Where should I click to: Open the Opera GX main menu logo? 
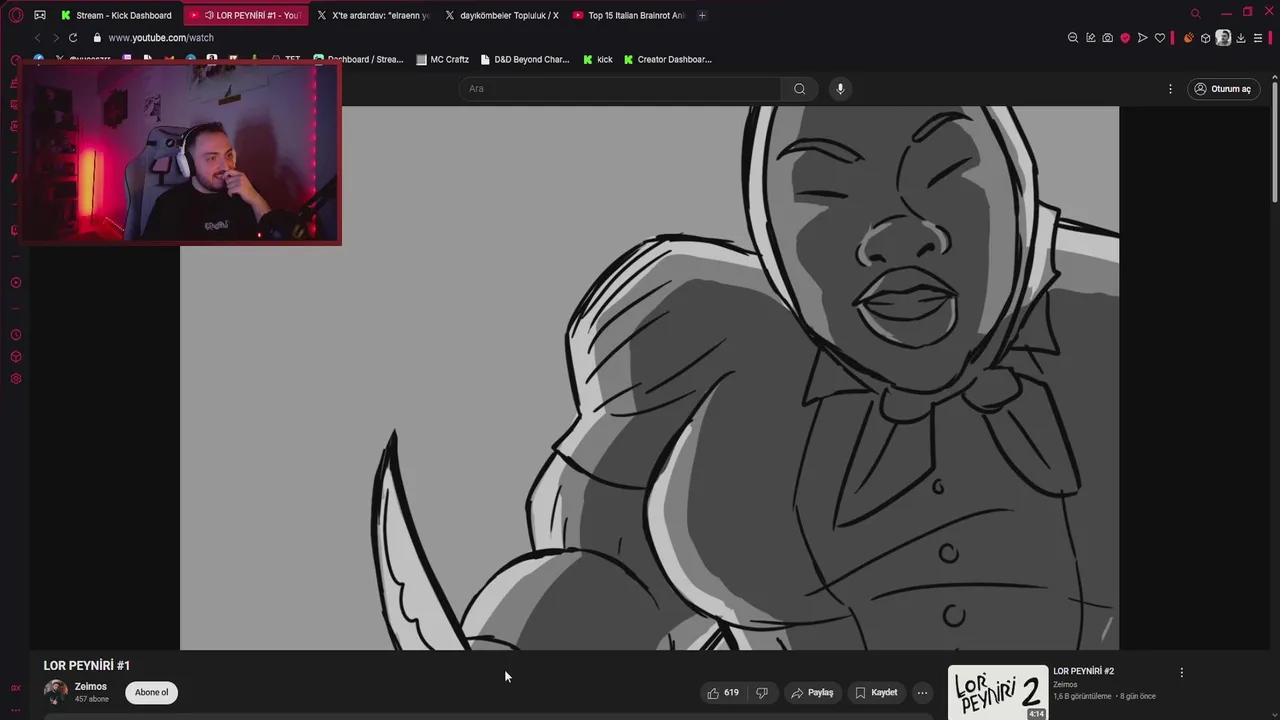click(15, 15)
